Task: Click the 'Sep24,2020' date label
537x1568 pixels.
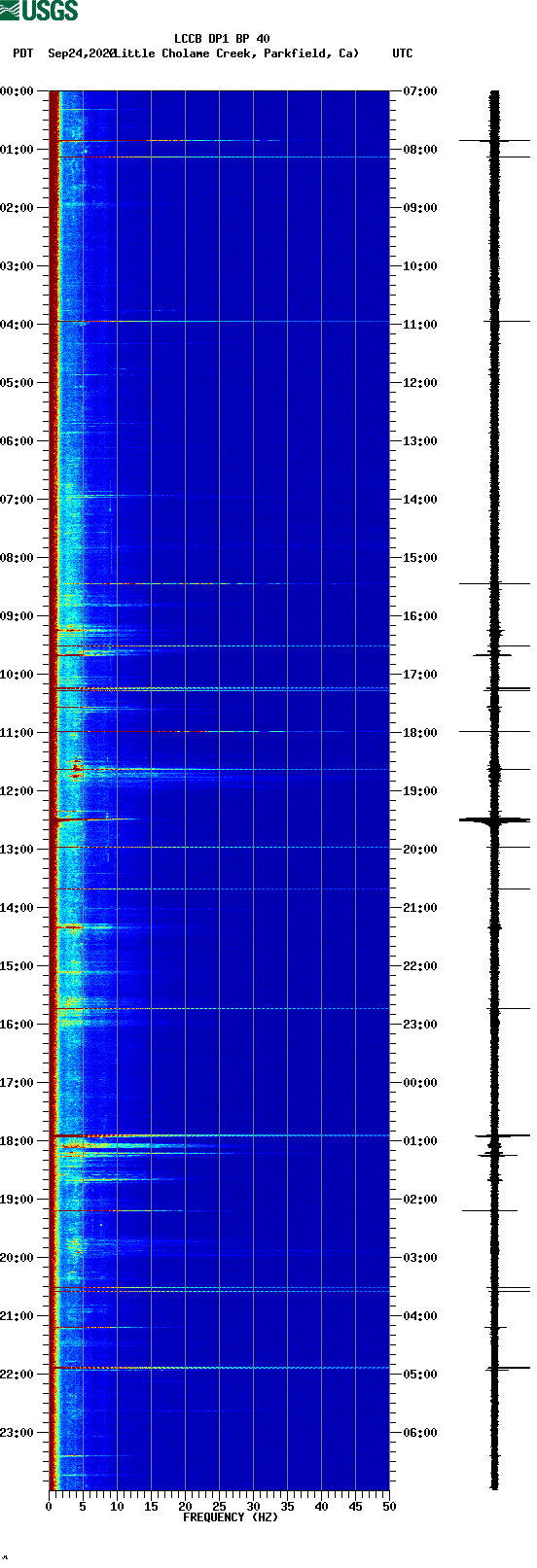Action: (82, 53)
